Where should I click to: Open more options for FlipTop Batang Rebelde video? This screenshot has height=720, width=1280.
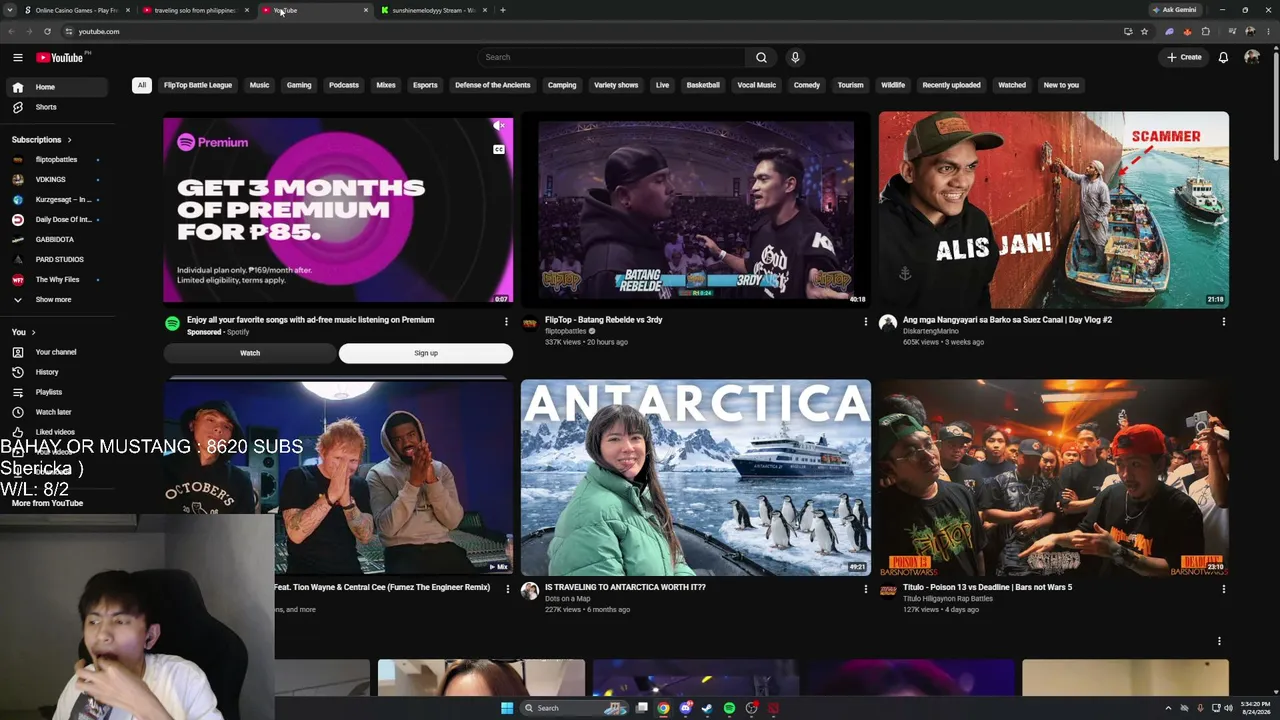click(x=866, y=322)
